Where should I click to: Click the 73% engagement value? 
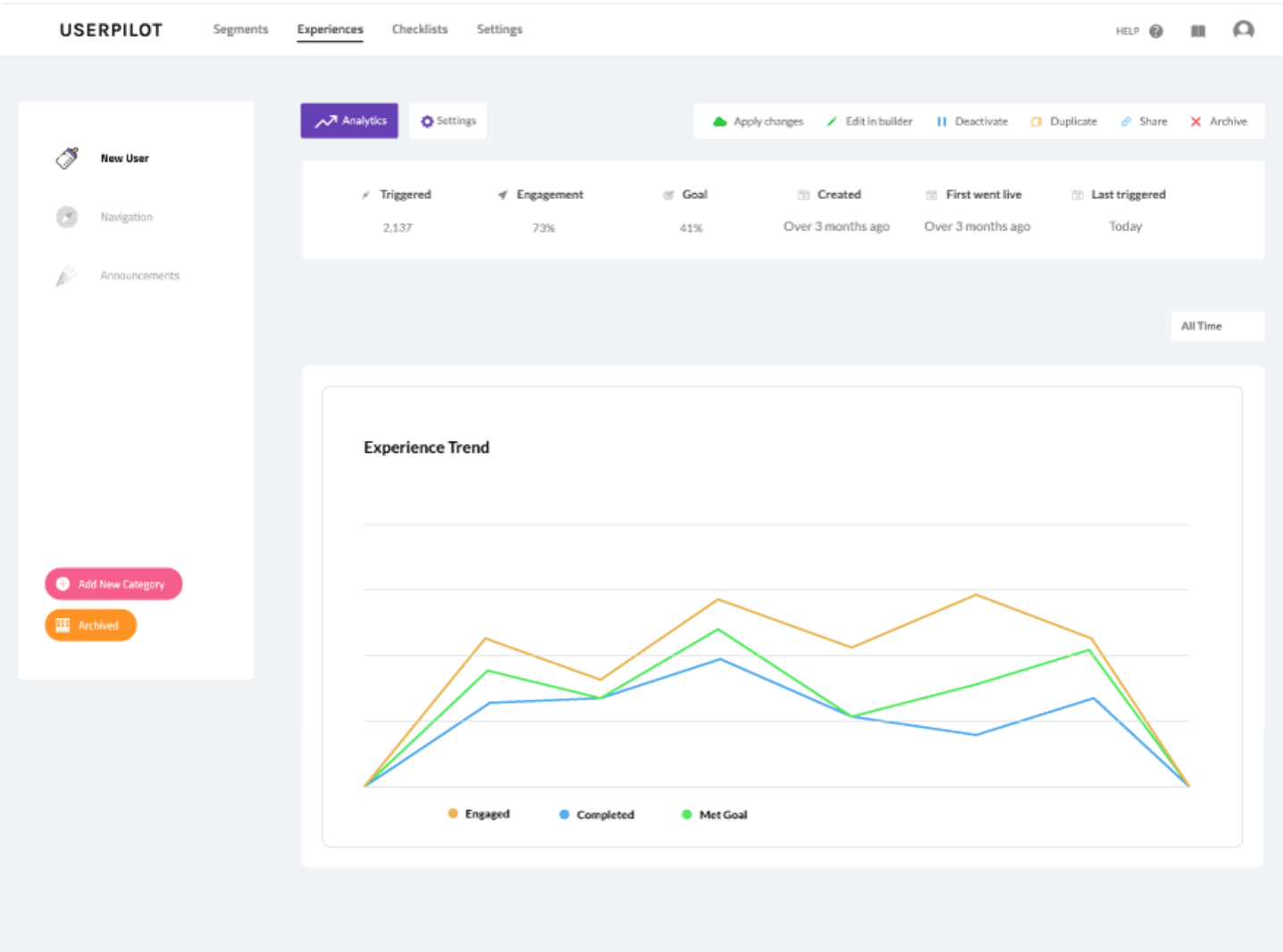pos(543,228)
